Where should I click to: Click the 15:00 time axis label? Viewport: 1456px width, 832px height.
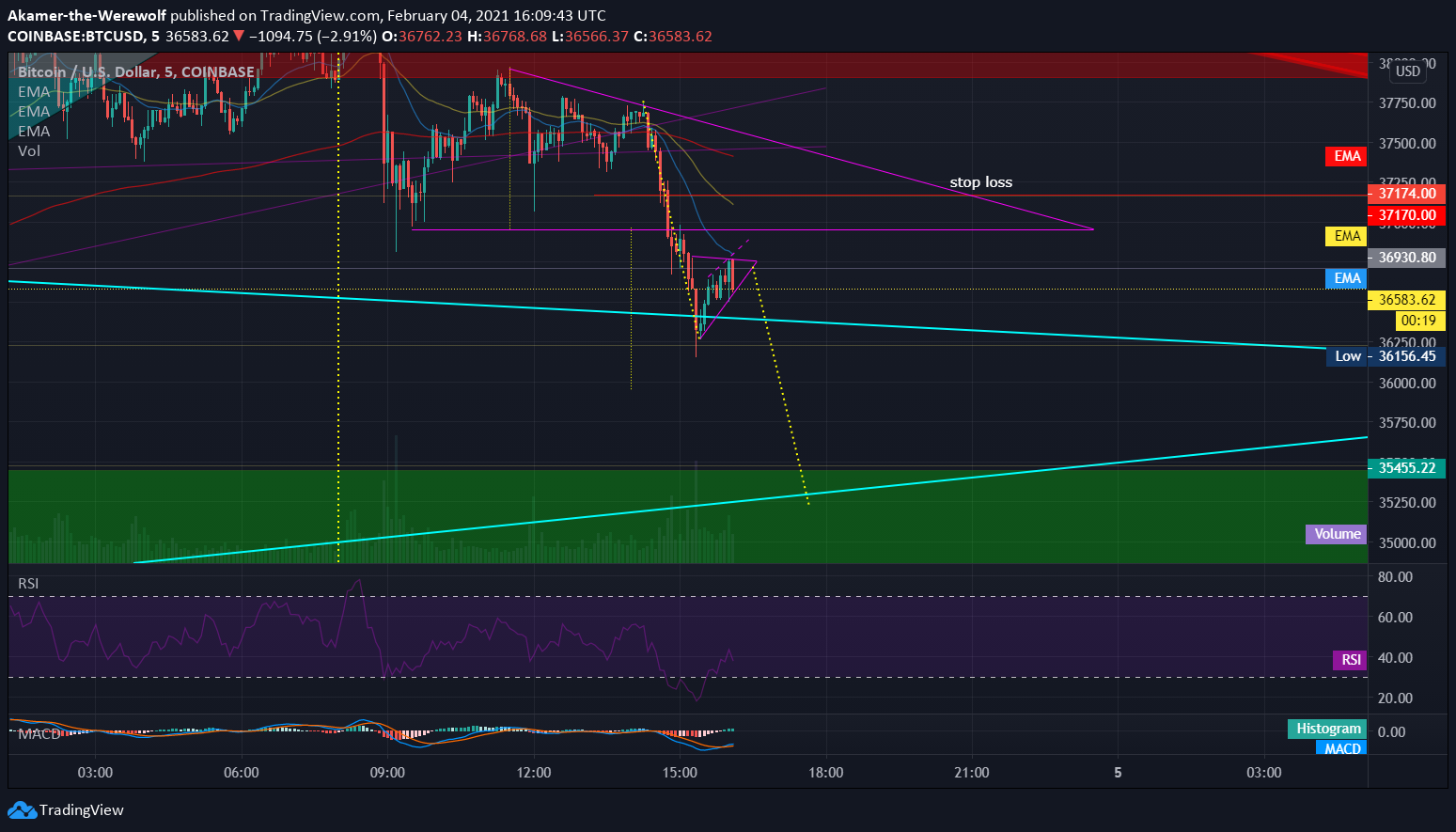680,773
